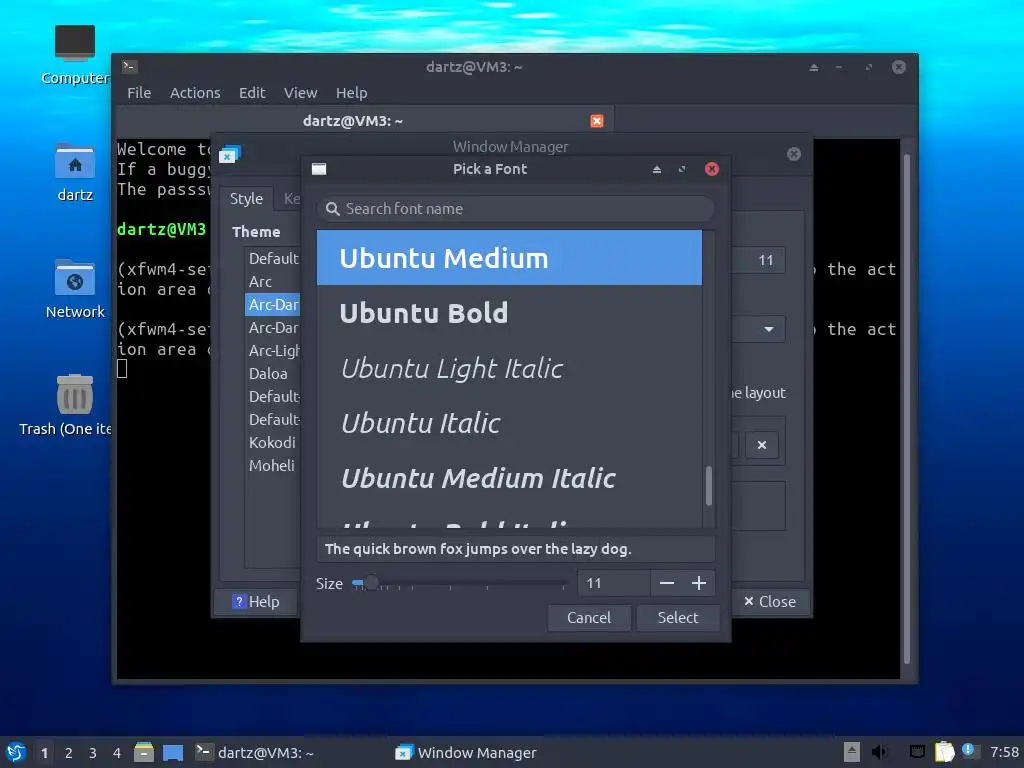Viewport: 1024px width, 768px height.
Task: Select the Kokodi theme
Action: click(272, 442)
